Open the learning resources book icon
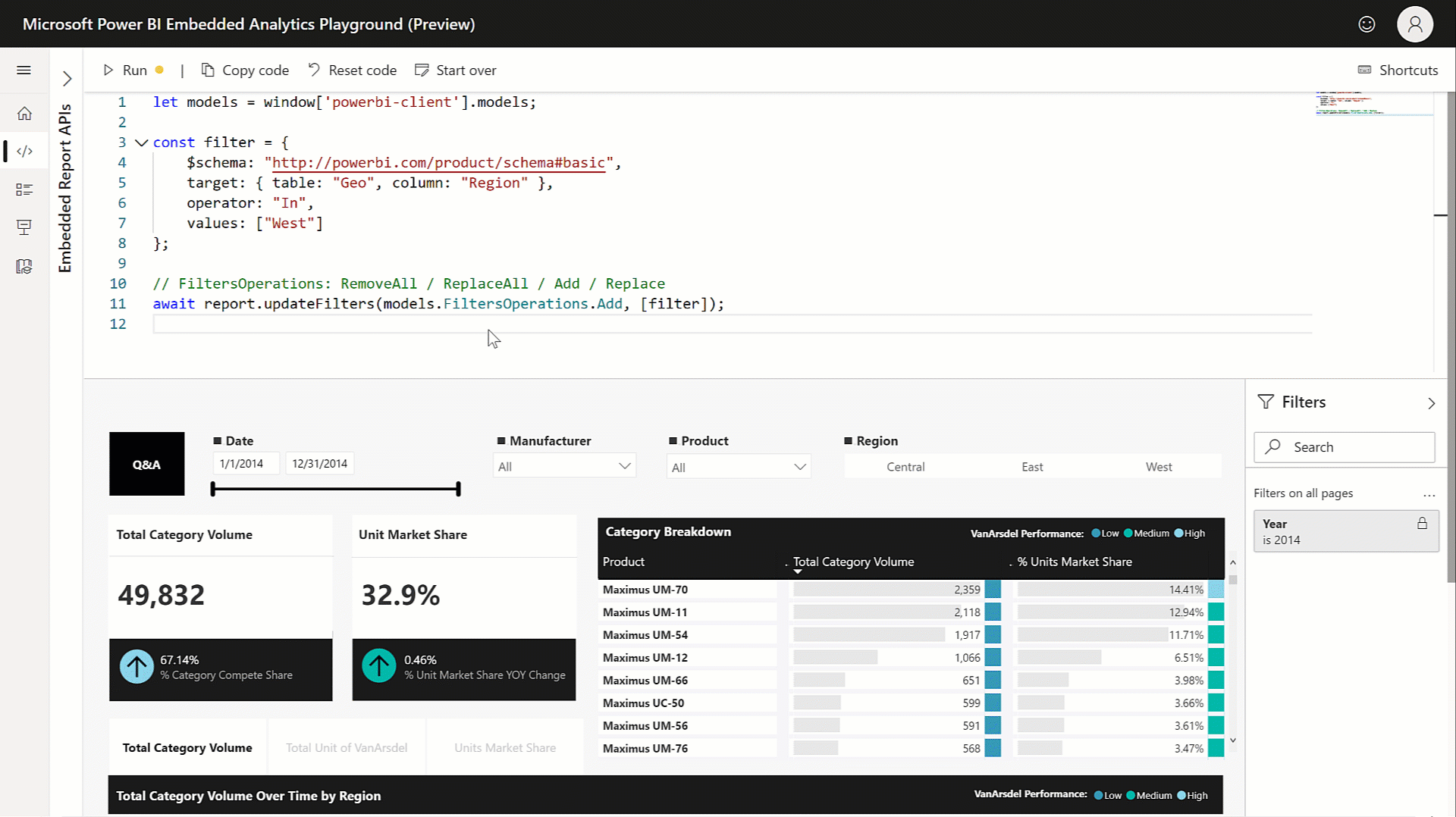The height and width of the screenshot is (817, 1456). [24, 266]
